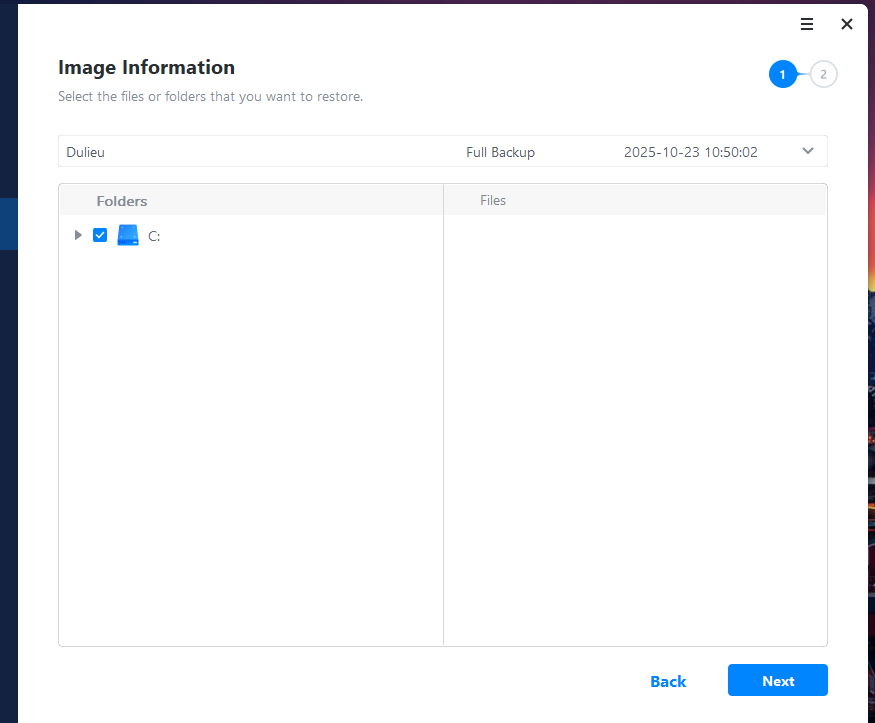The height and width of the screenshot is (723, 875).
Task: Open the hamburger menu in the title bar
Action: [807, 25]
